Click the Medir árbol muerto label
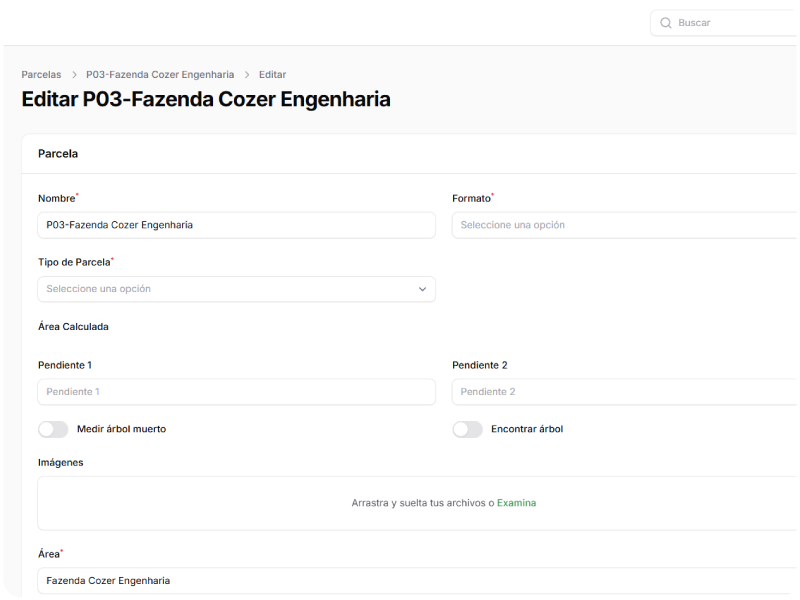The image size is (800, 600). click(121, 429)
